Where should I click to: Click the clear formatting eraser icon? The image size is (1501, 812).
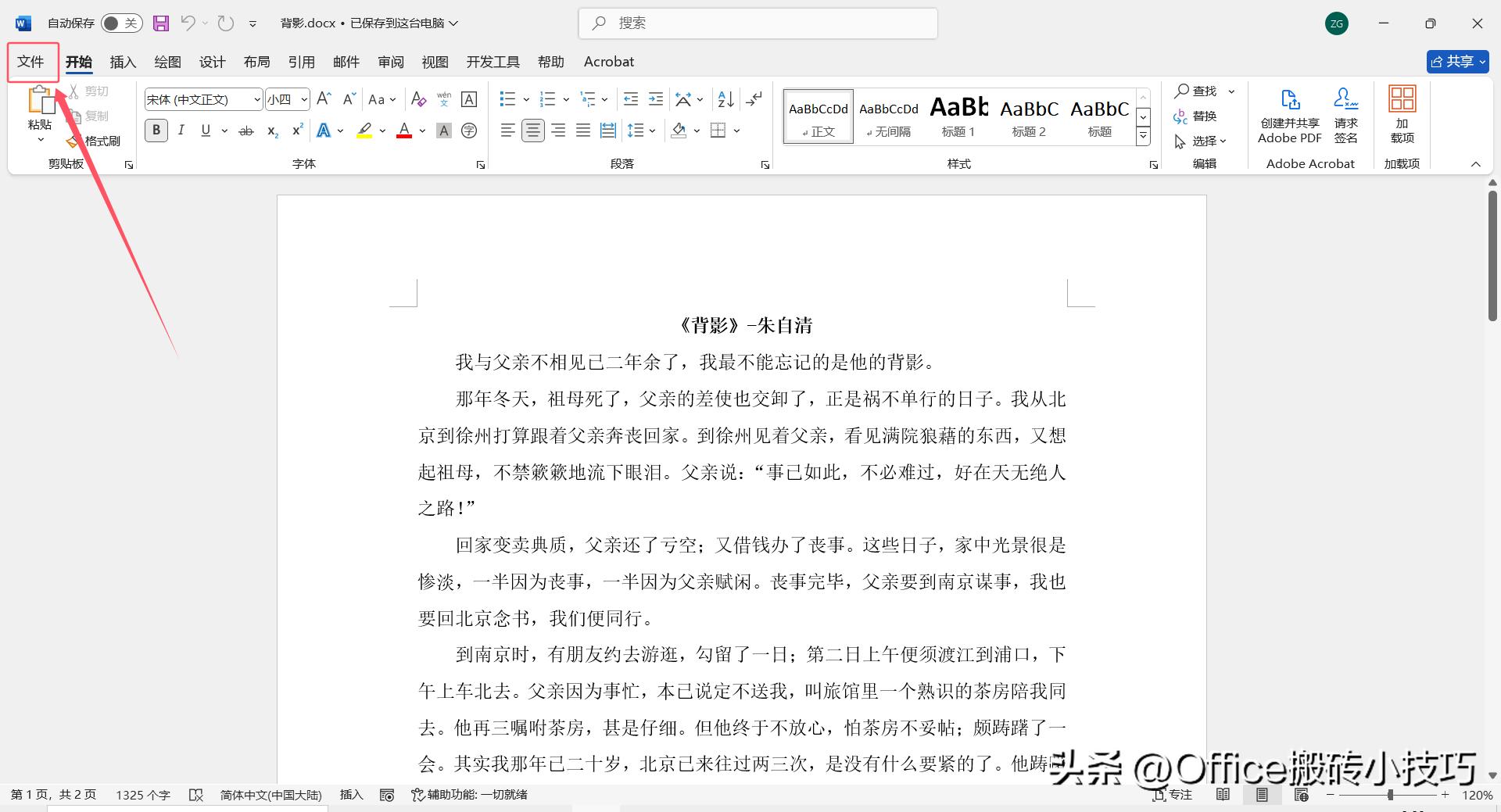(418, 99)
